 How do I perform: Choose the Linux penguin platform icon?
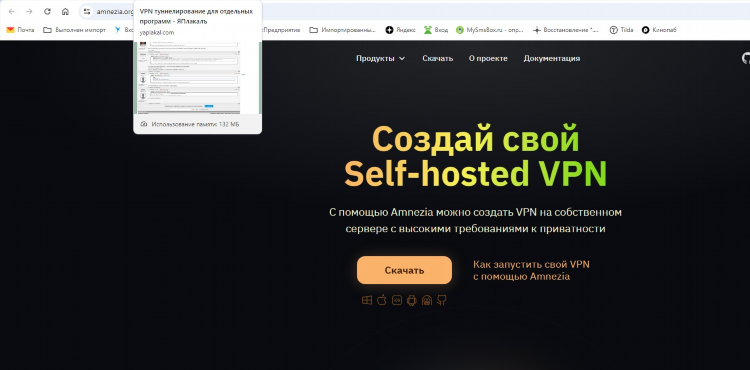427,300
